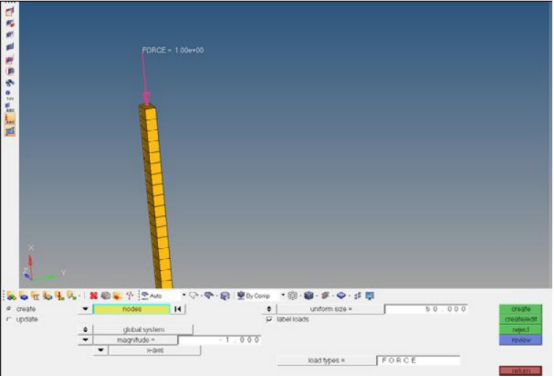Select the update radio button

[9, 319]
